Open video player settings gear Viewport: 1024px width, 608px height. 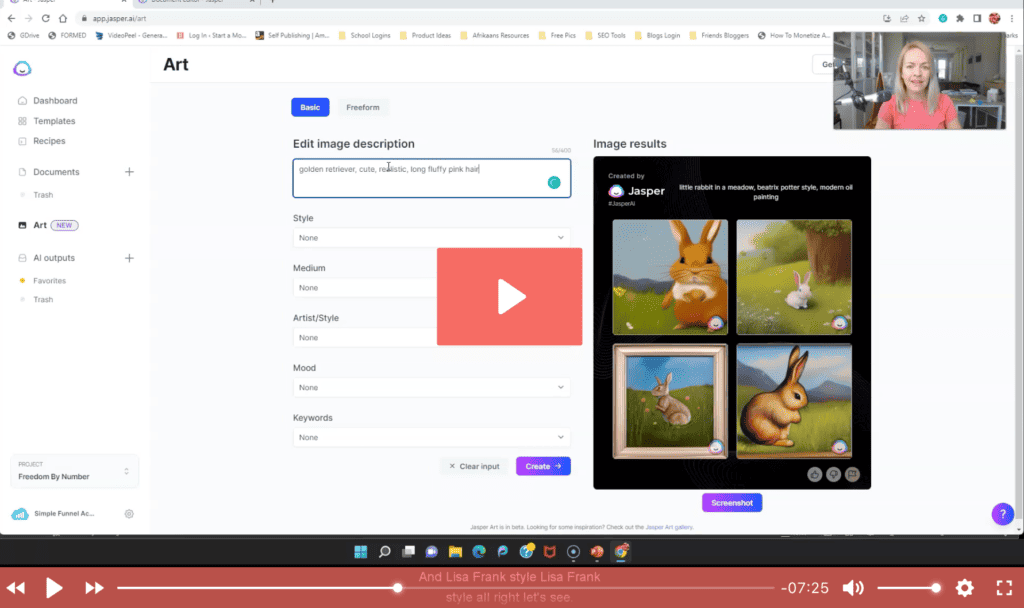965,588
